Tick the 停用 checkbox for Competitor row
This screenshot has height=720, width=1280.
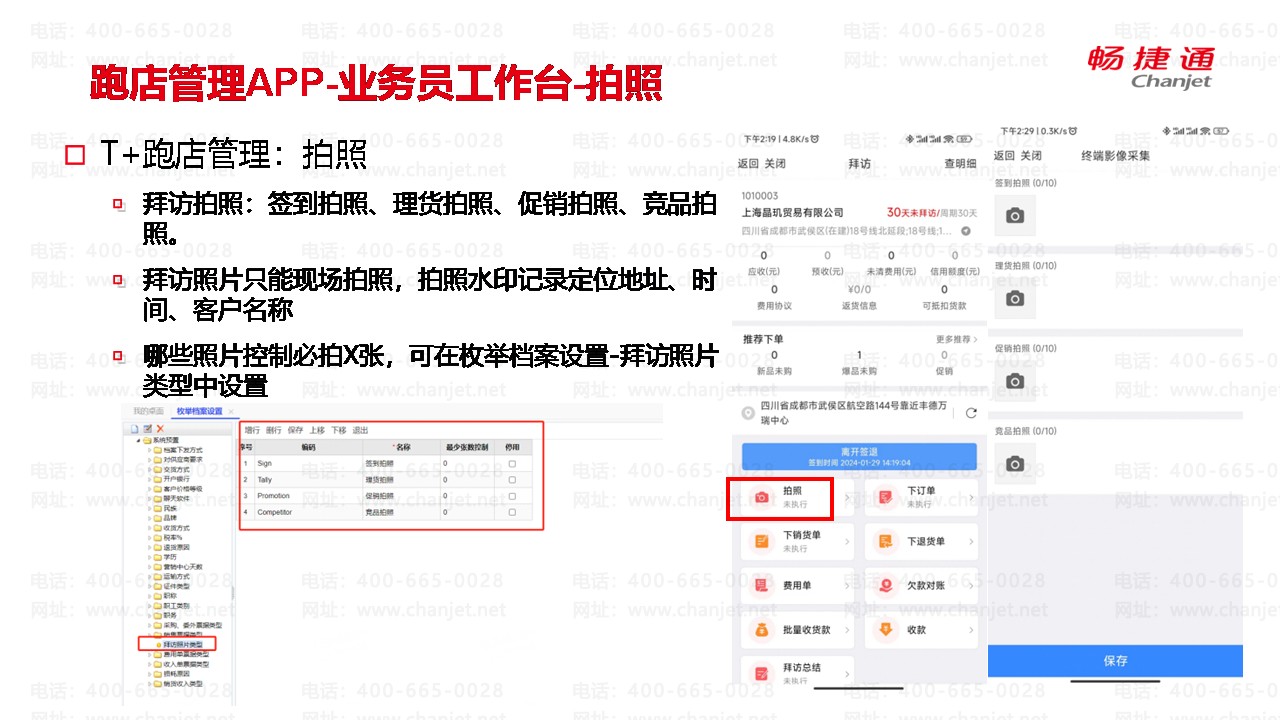pos(513,512)
